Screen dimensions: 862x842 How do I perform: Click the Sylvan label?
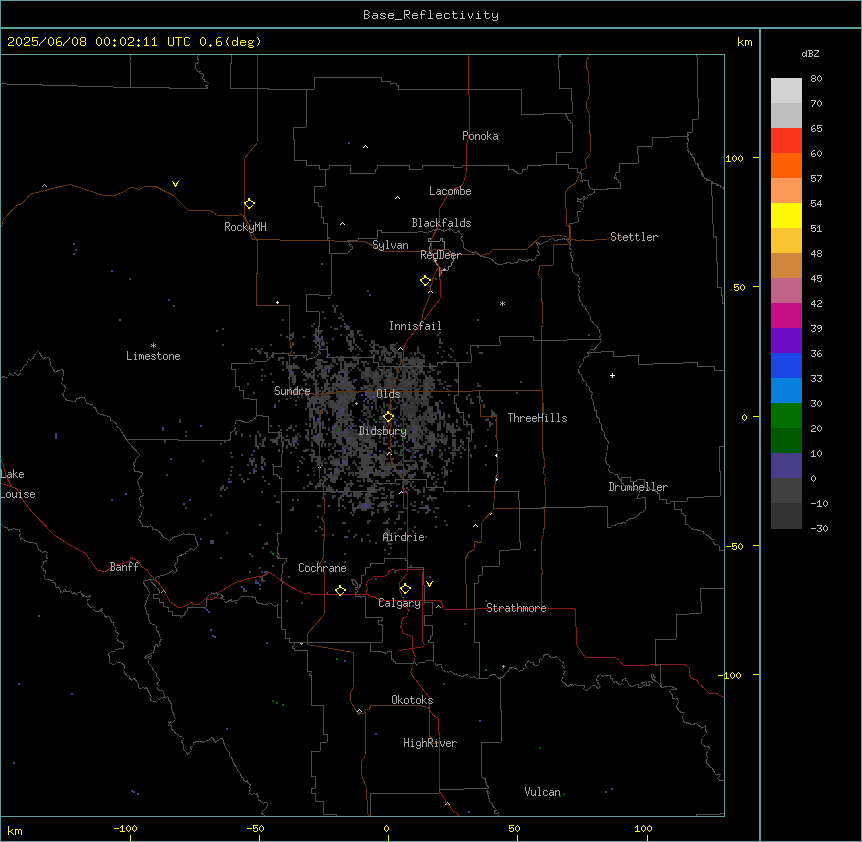(x=390, y=245)
